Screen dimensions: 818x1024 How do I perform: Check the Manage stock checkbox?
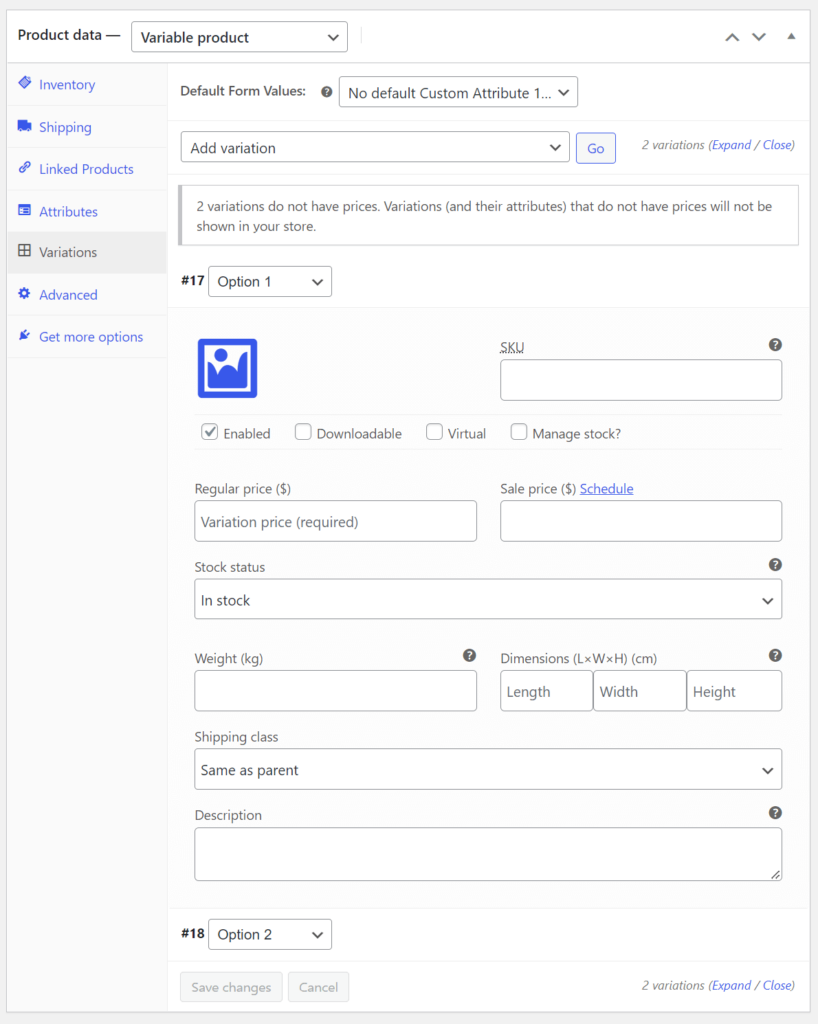point(519,432)
